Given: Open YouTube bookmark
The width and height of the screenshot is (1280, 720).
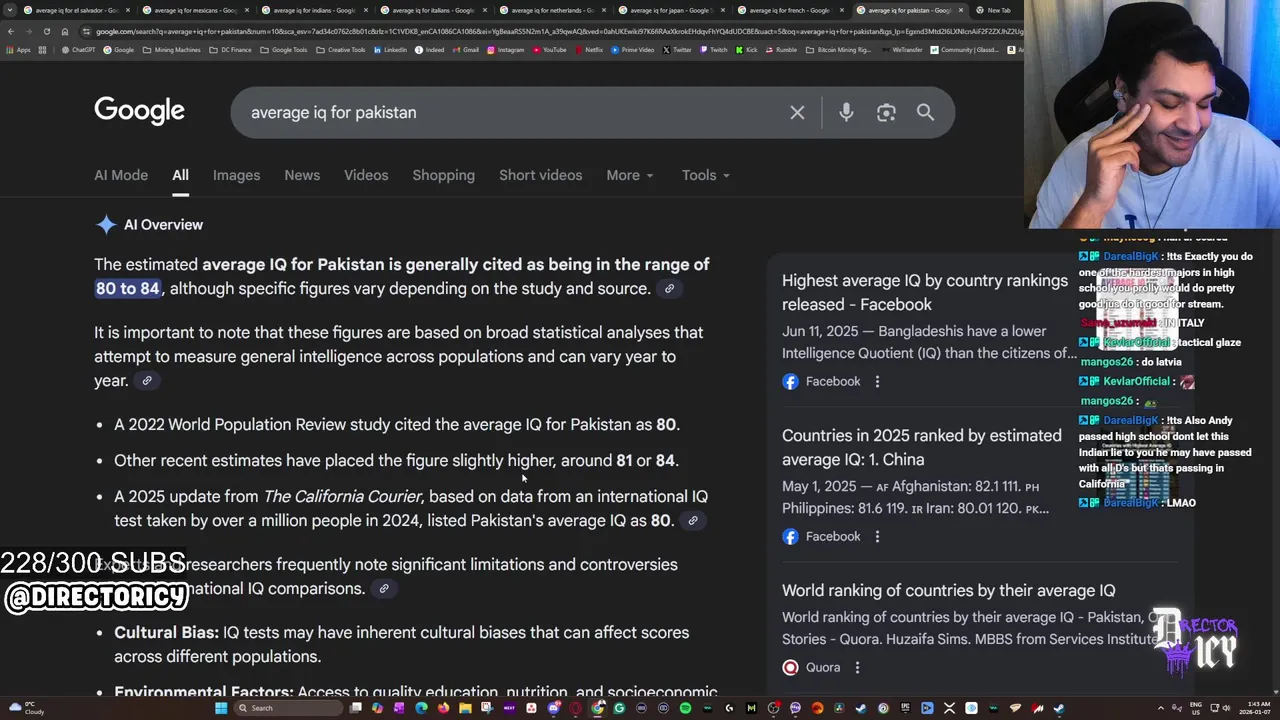Looking at the screenshot, I should pyautogui.click(x=549, y=50).
